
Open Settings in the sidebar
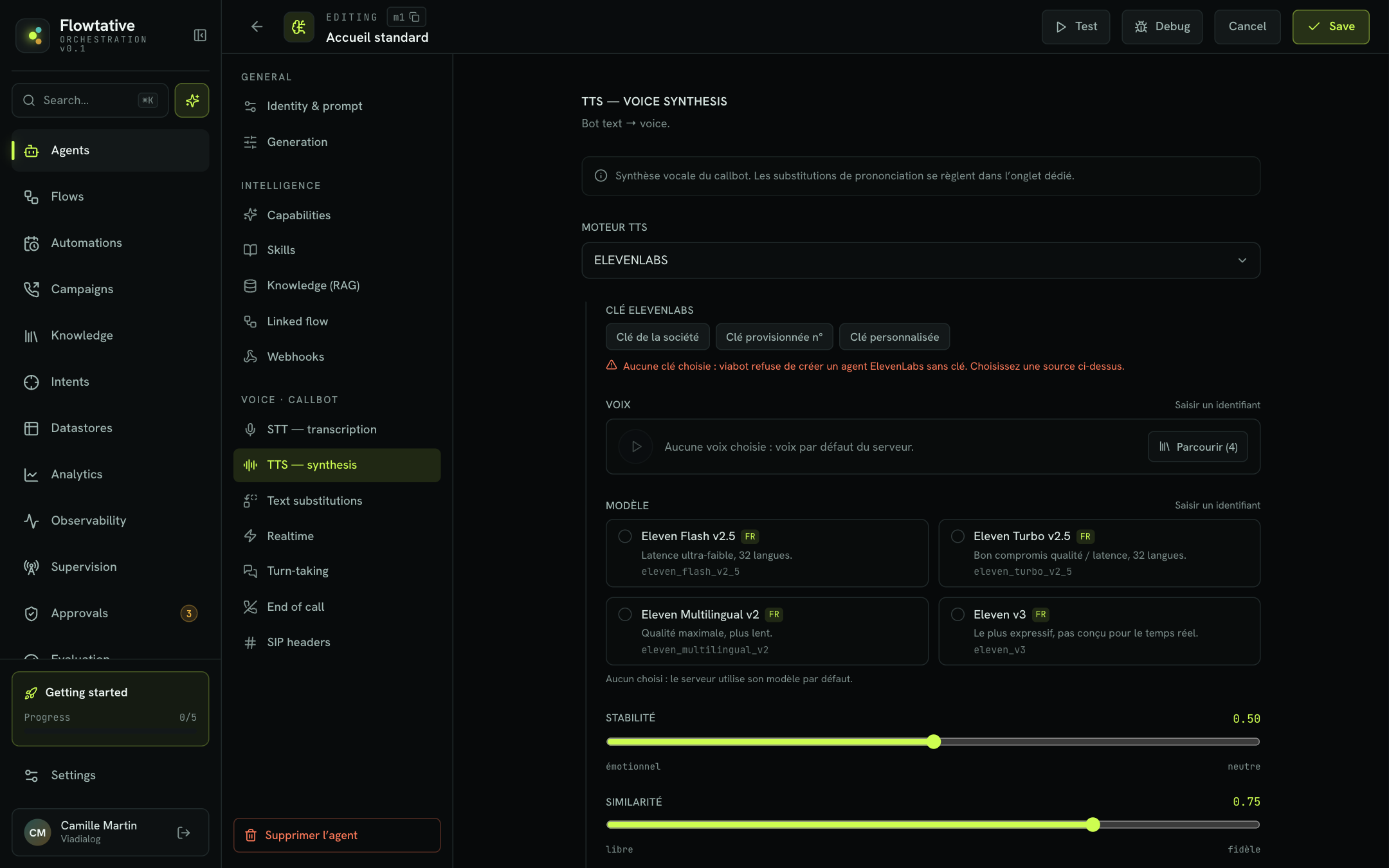click(x=110, y=775)
